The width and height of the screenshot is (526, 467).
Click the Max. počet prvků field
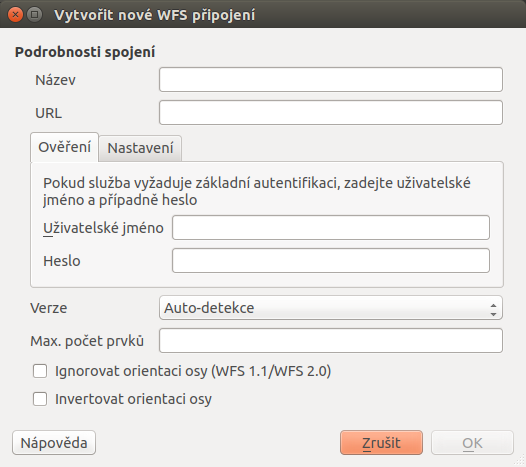click(331, 341)
